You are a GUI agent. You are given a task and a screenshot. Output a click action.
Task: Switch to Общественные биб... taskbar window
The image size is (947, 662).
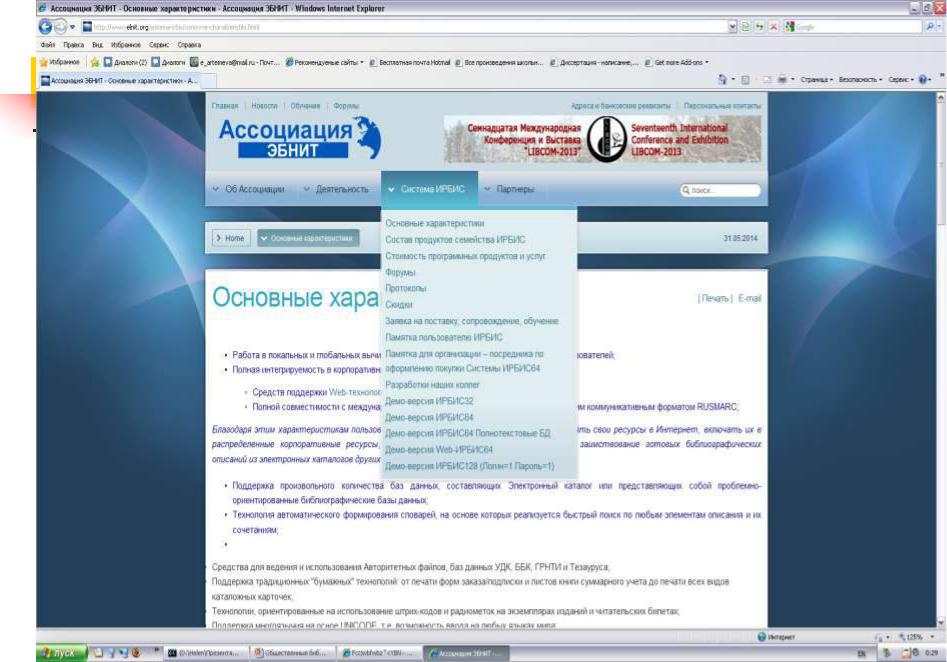292,653
